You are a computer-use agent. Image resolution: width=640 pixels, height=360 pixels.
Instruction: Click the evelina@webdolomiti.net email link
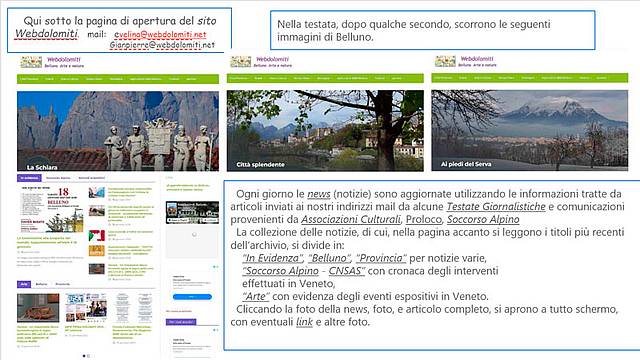click(x=160, y=35)
